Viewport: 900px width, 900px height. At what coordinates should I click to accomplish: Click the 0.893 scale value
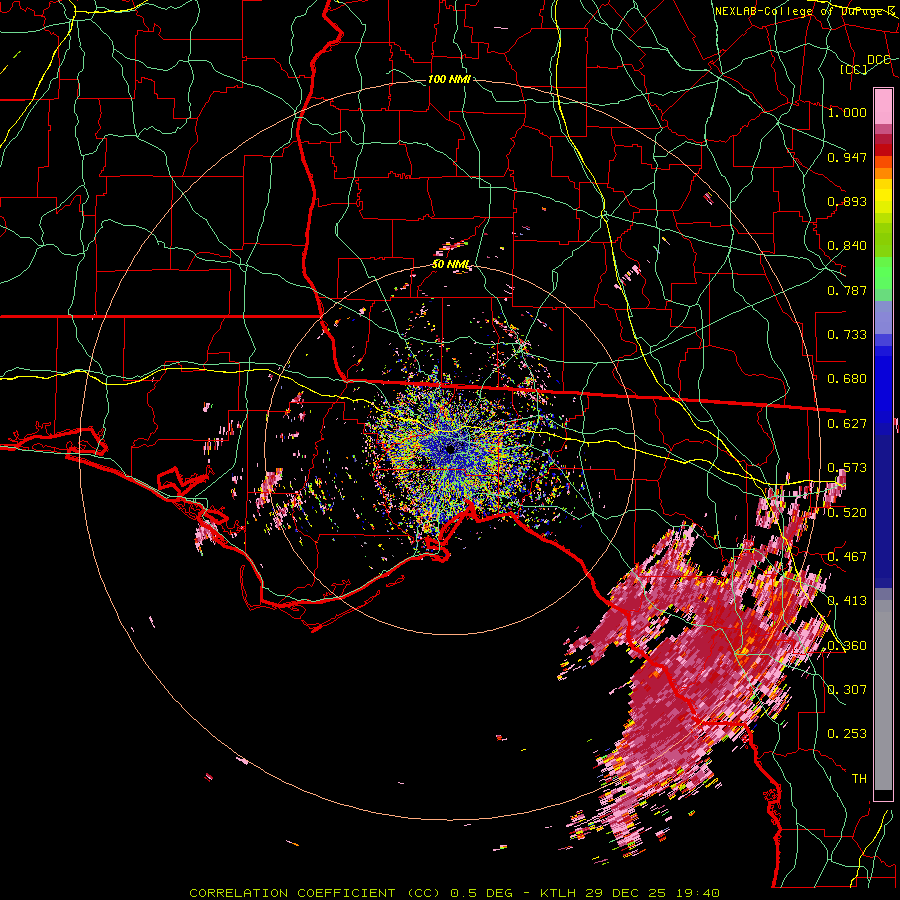point(847,201)
